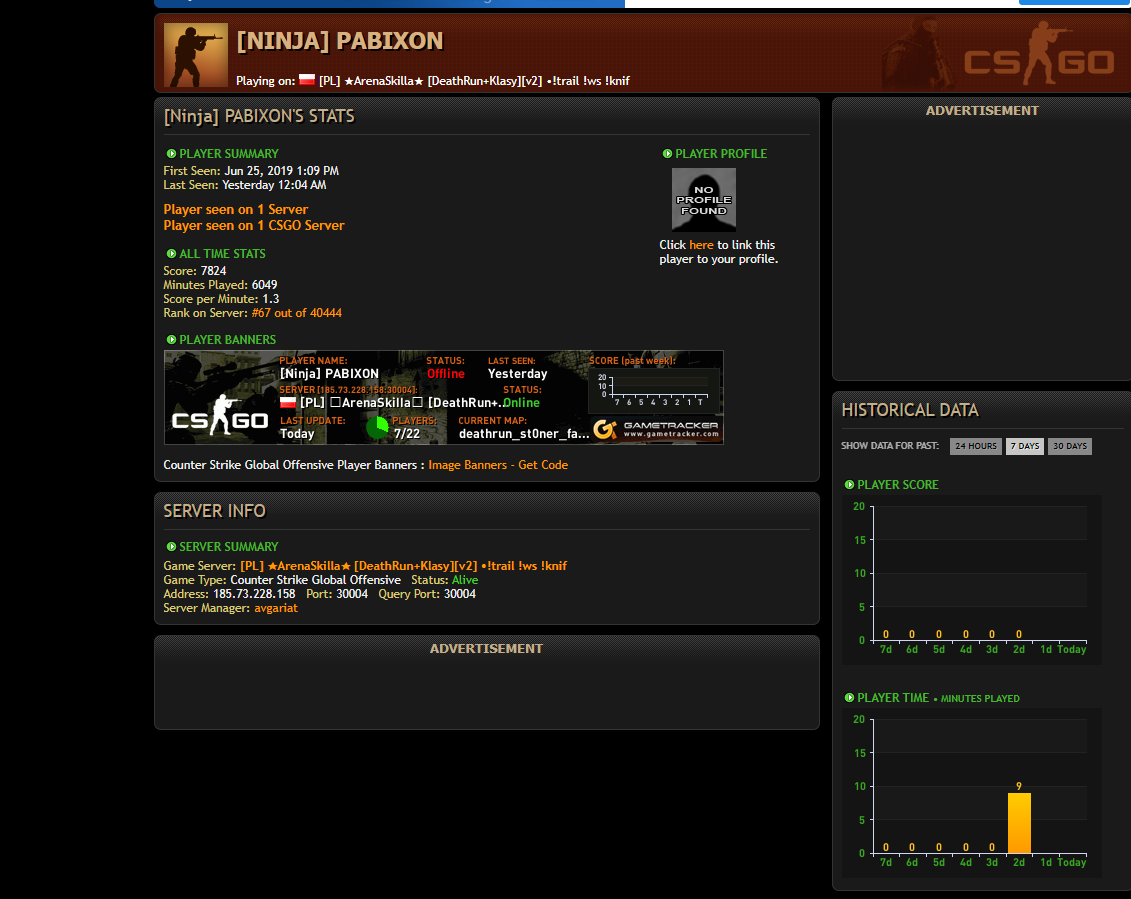Click the CS GO logo in header
The image size is (1131, 899).
click(1040, 54)
